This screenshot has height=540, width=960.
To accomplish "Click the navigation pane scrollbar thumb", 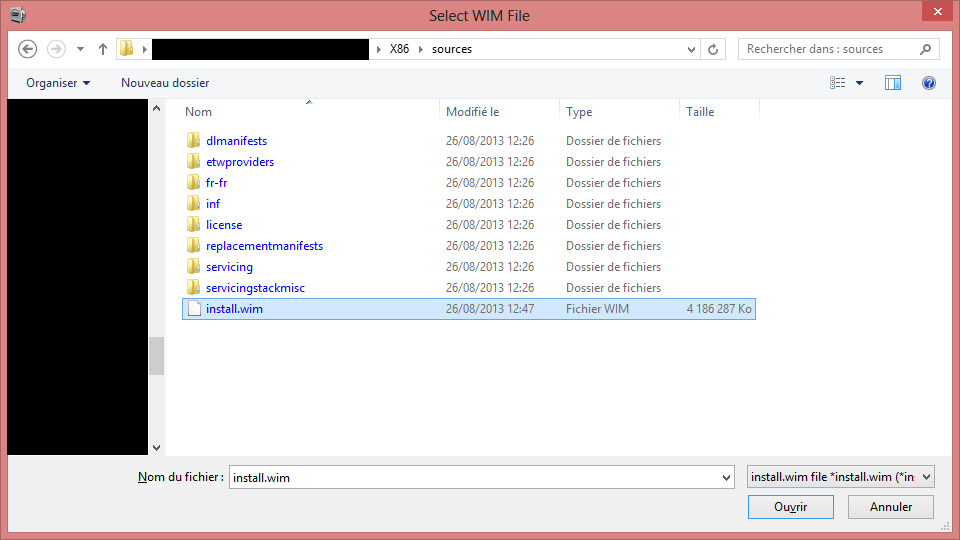I will point(156,355).
